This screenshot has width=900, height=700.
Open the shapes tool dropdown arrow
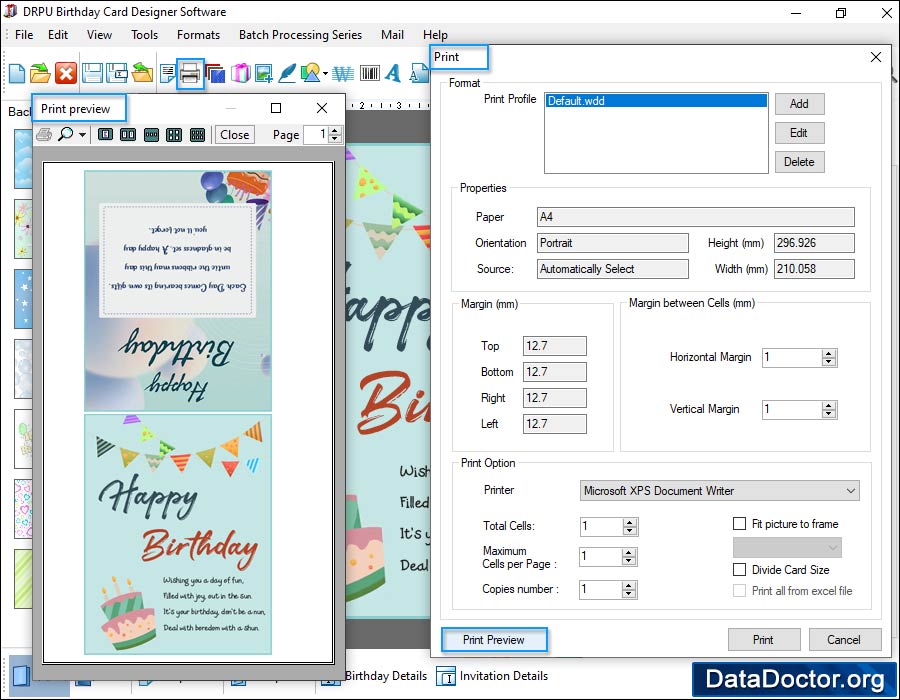click(325, 73)
